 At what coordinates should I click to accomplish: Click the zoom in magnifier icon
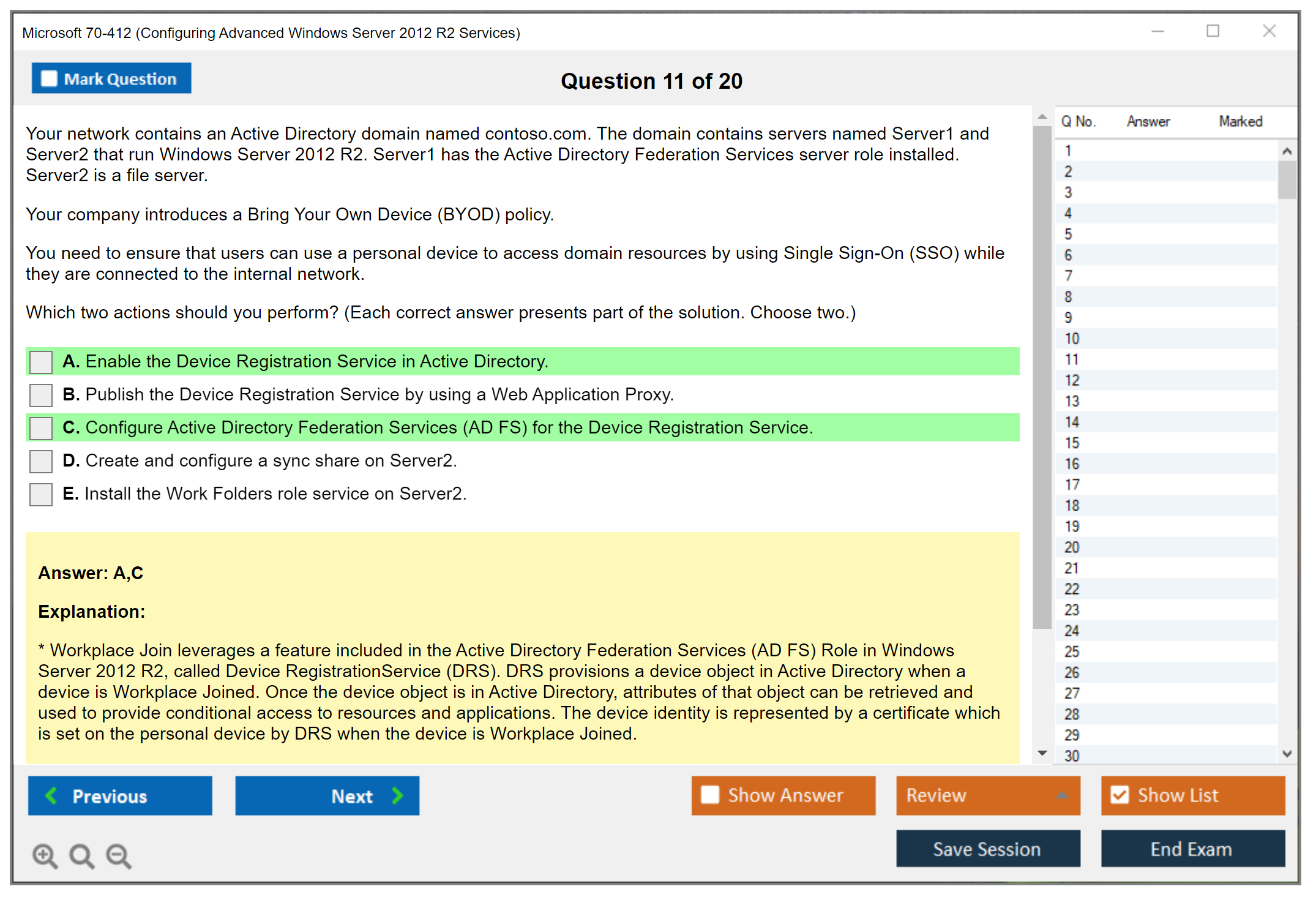click(45, 855)
